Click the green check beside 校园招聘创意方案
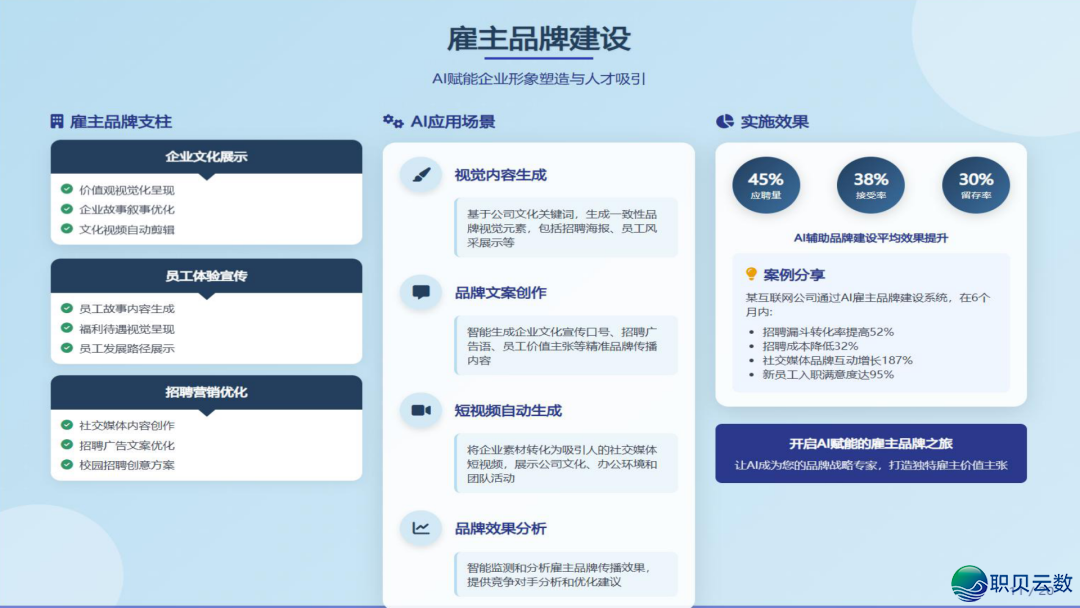This screenshot has height=608, width=1080. [67, 465]
